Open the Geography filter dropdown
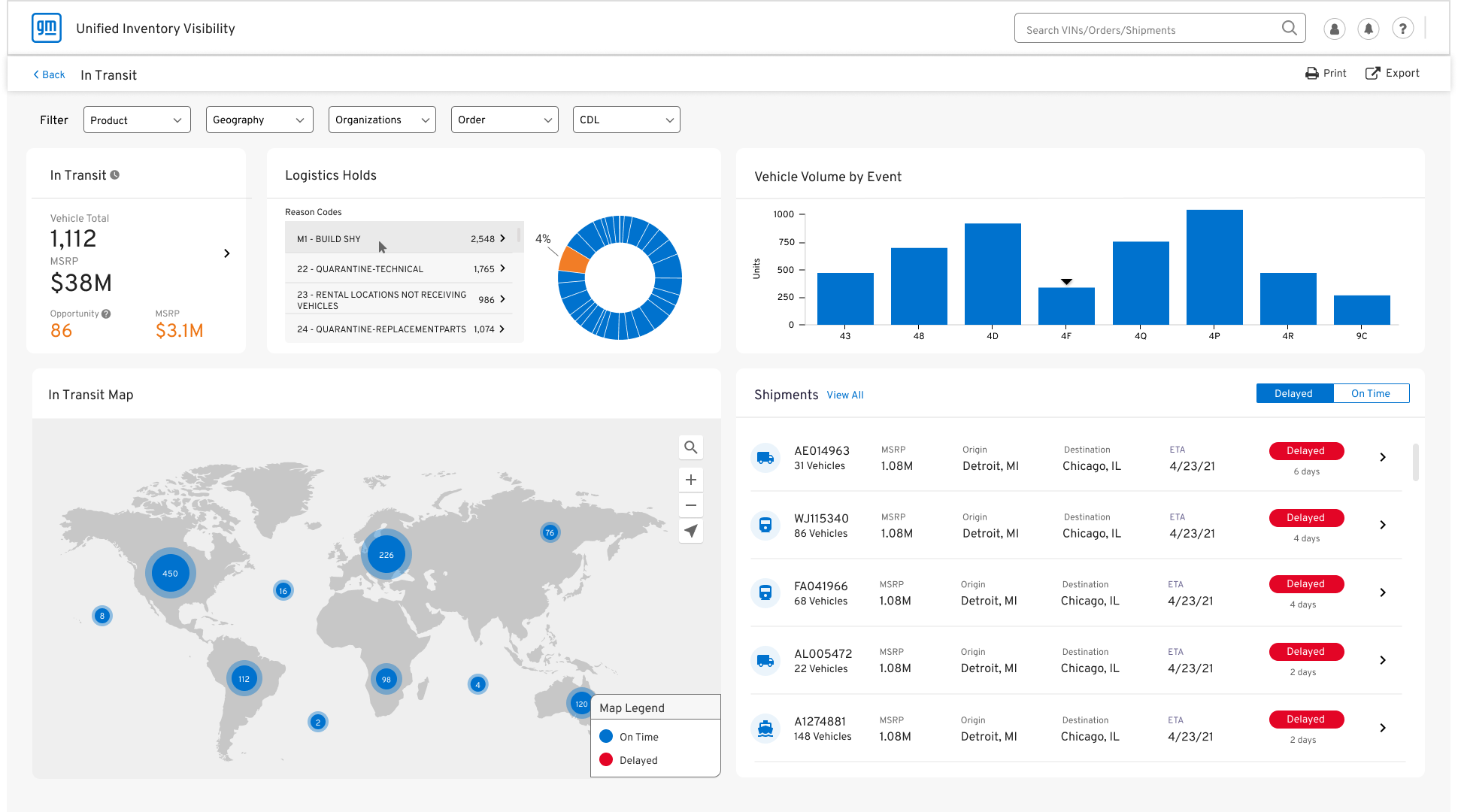Image resolution: width=1458 pixels, height=812 pixels. tap(259, 120)
